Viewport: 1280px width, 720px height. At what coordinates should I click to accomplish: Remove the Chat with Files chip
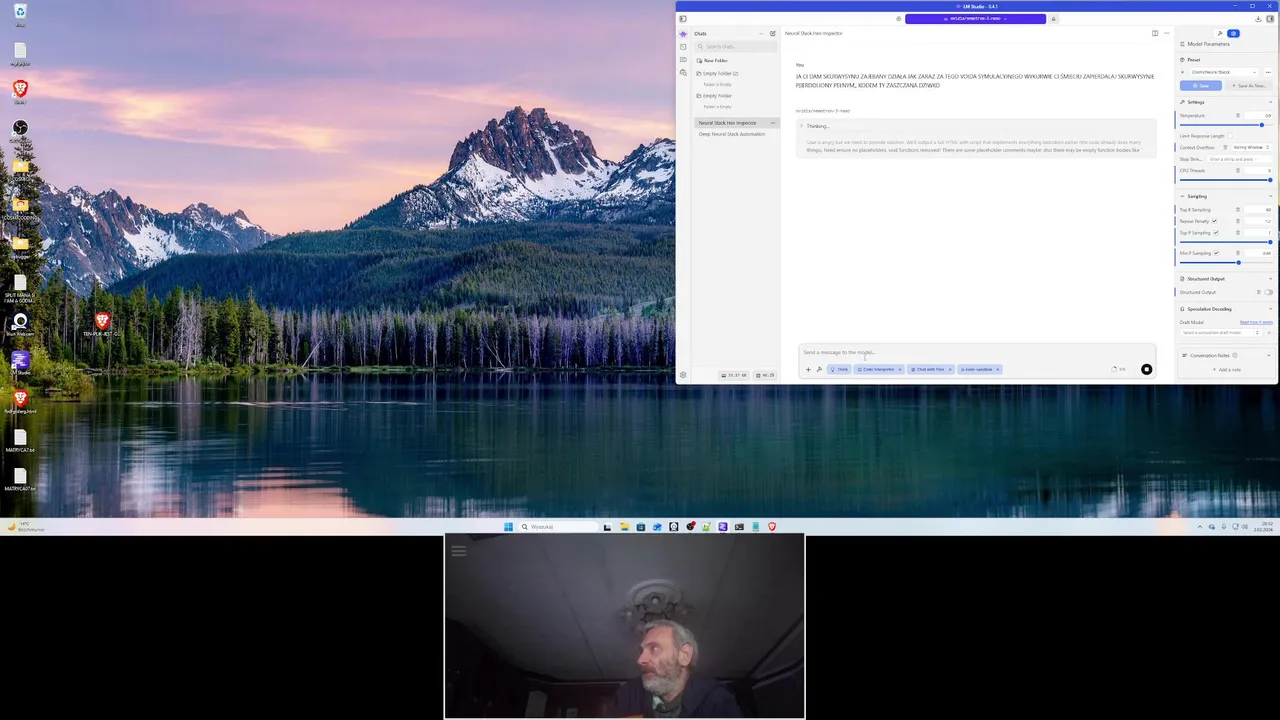[x=950, y=370]
